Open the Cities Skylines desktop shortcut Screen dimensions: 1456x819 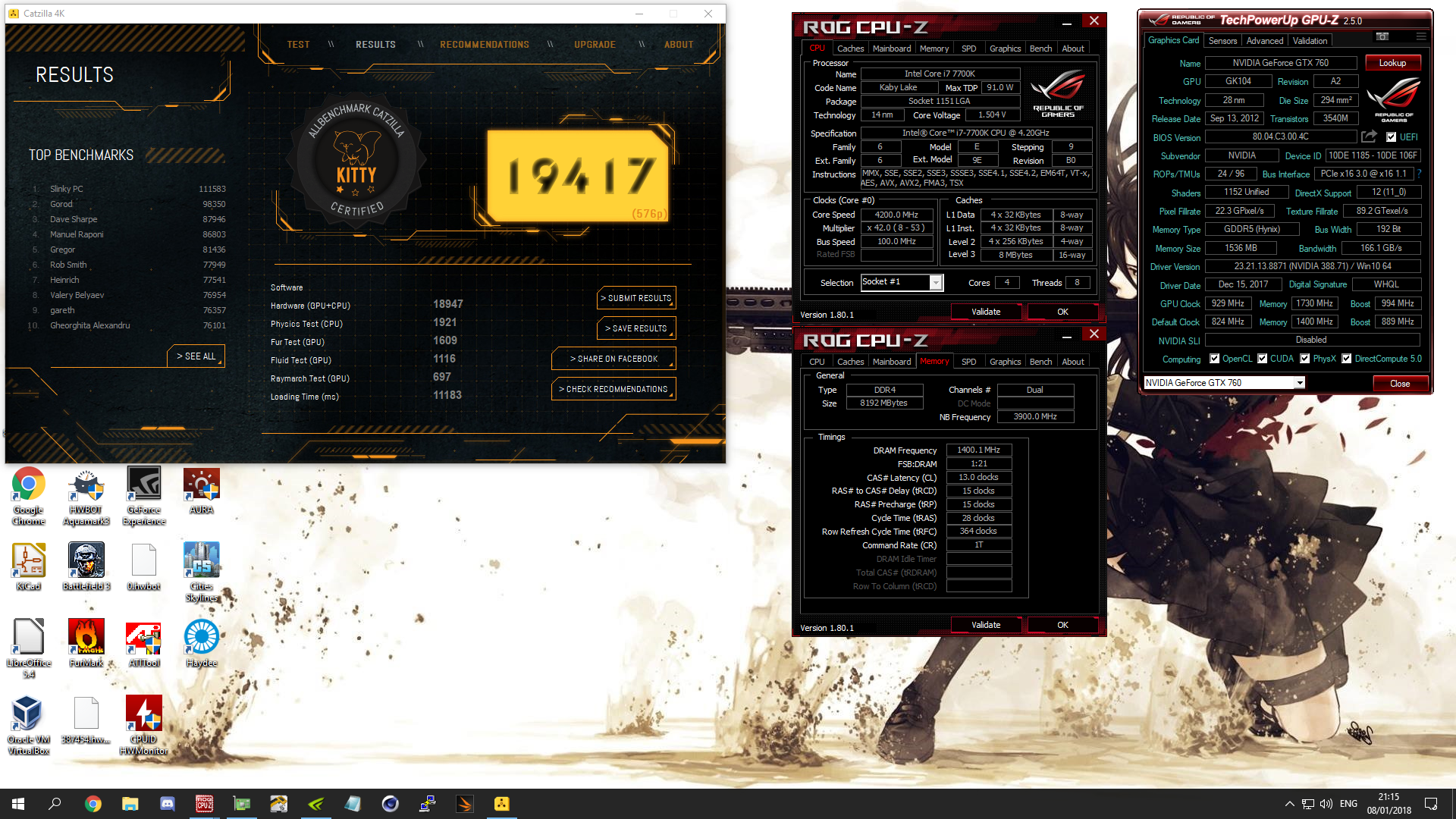[x=201, y=573]
